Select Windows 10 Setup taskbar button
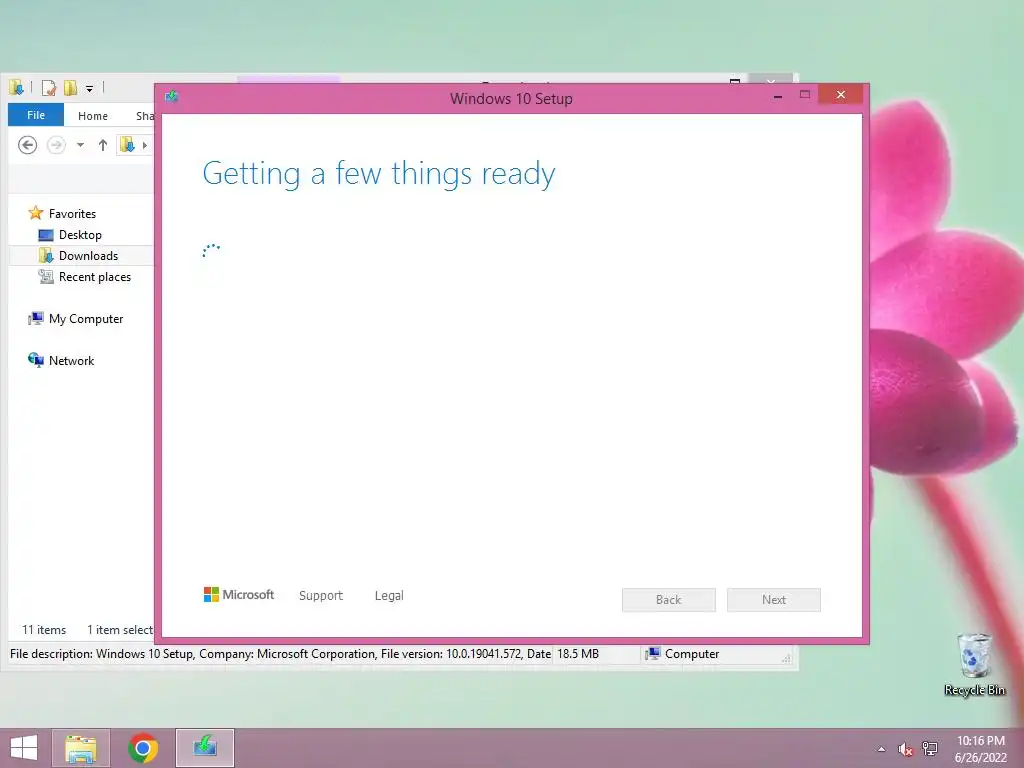 tap(205, 748)
